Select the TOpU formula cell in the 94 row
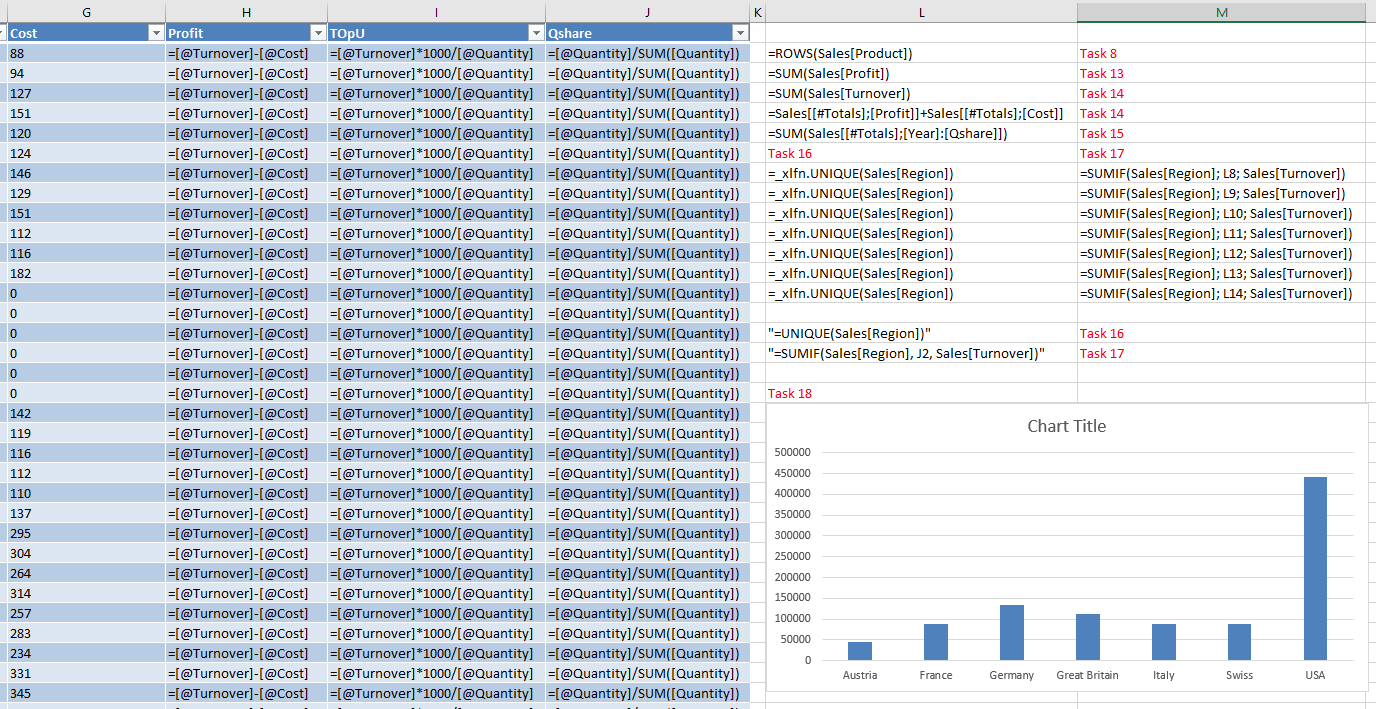 [436, 73]
